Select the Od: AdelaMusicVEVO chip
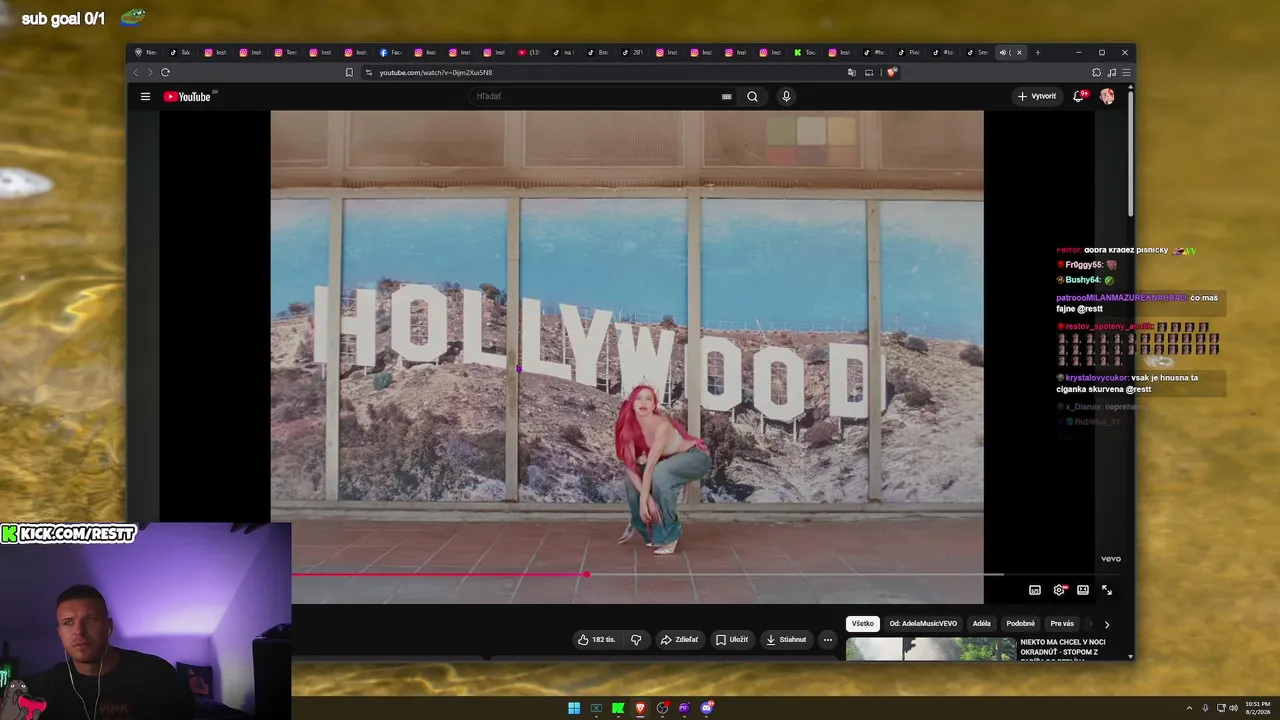This screenshot has height=720, width=1280. click(923, 624)
